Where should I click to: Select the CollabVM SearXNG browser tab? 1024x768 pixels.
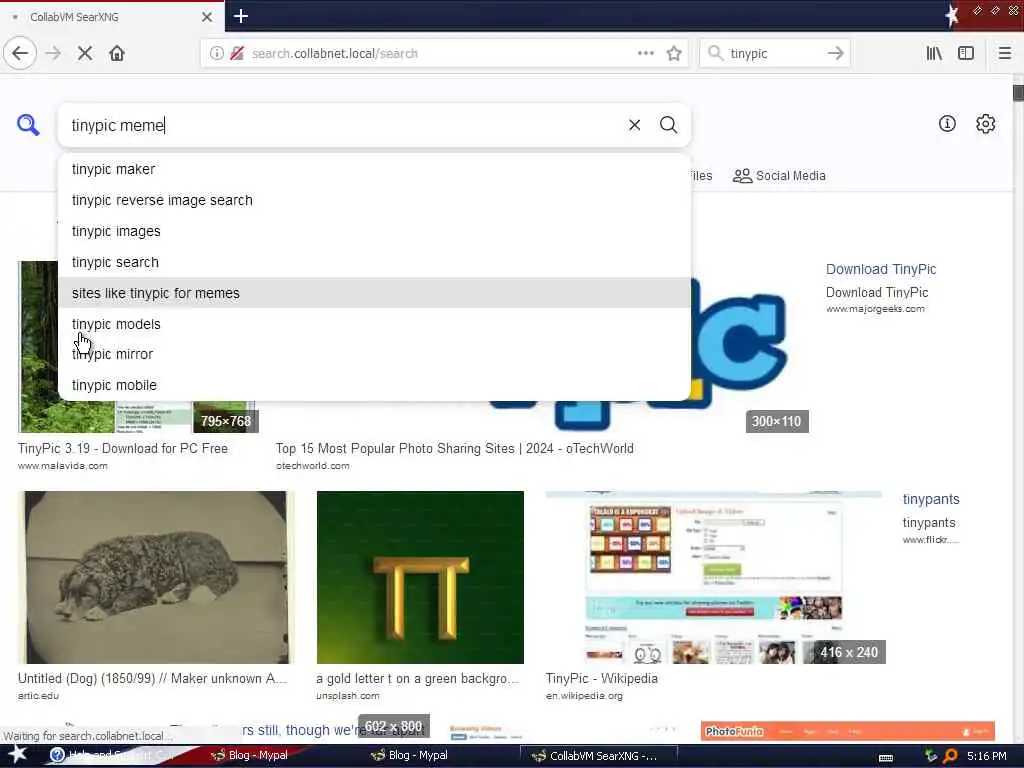(112, 17)
